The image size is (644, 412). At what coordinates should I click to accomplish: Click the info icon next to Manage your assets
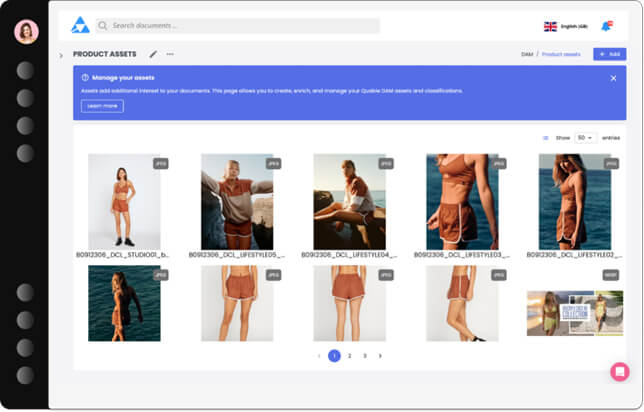(85, 77)
